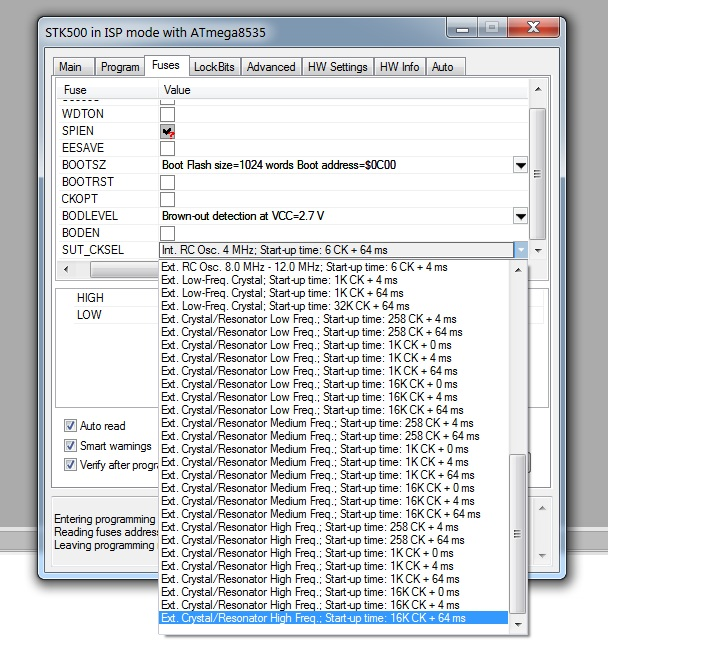Choose High Freq. 258 CK + 4 ms option
Screen dimensions: 712x654
(x=334, y=527)
